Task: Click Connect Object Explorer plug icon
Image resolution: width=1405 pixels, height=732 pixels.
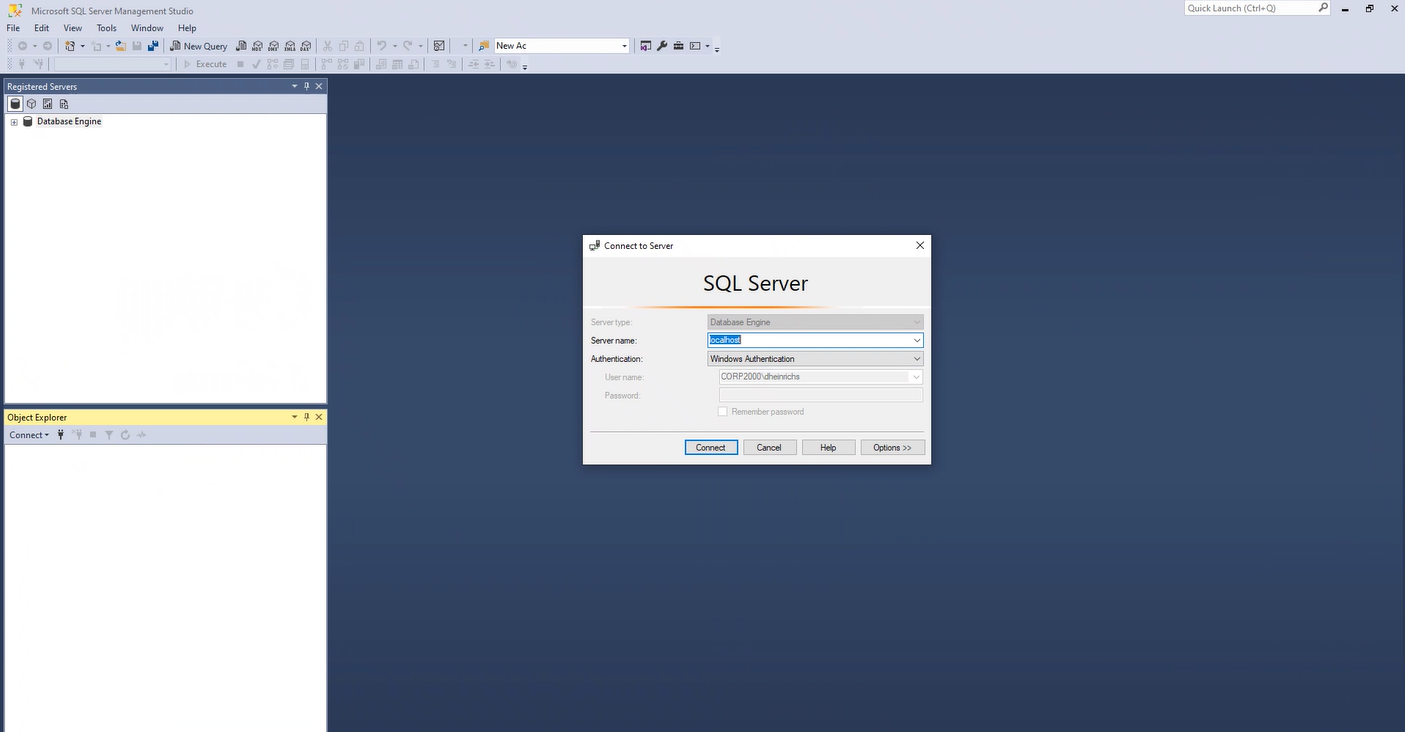Action: click(61, 435)
